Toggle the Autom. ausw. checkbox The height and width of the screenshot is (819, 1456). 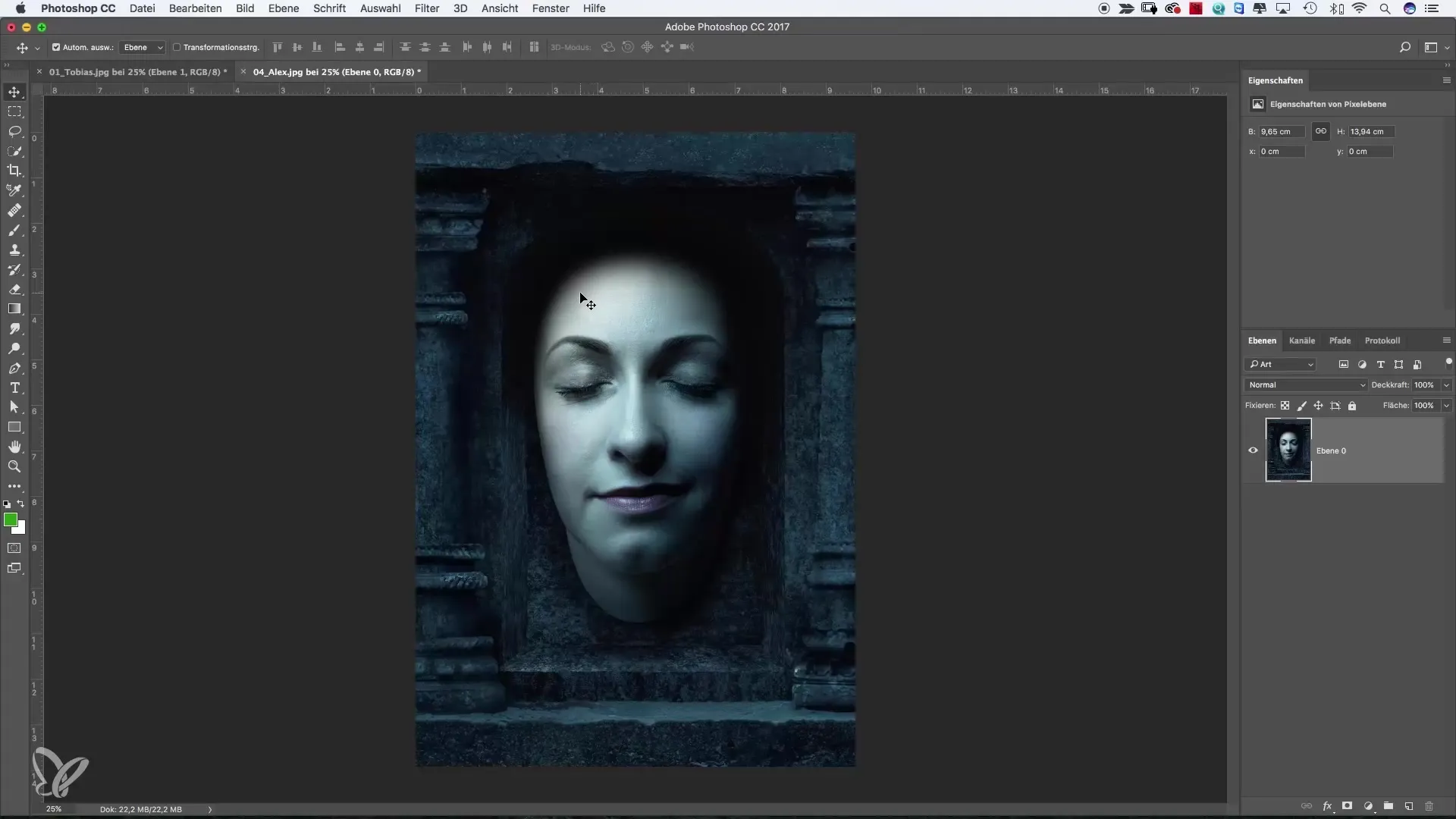click(x=56, y=47)
